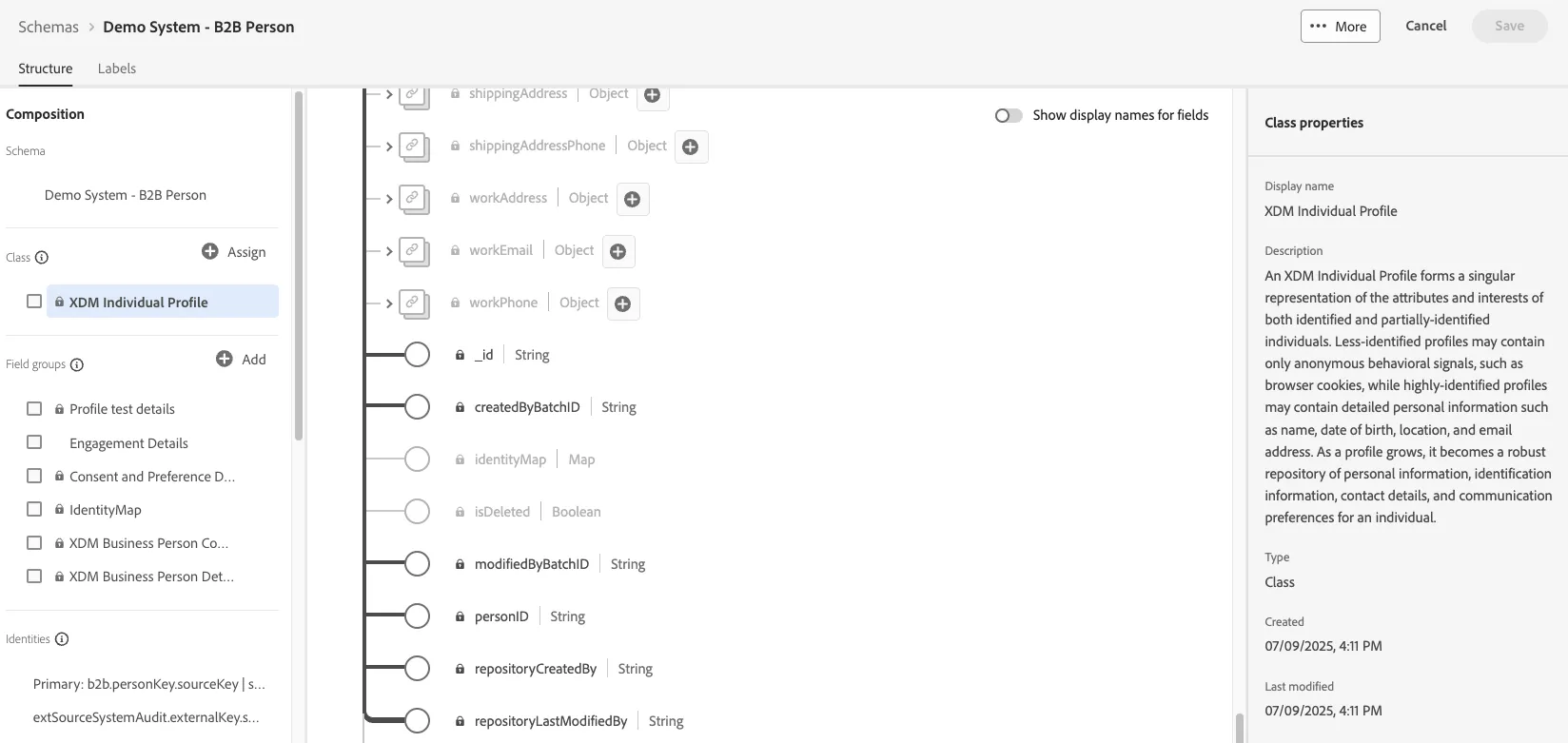
Task: Add a field group with Add button
Action: pyautogui.click(x=241, y=360)
